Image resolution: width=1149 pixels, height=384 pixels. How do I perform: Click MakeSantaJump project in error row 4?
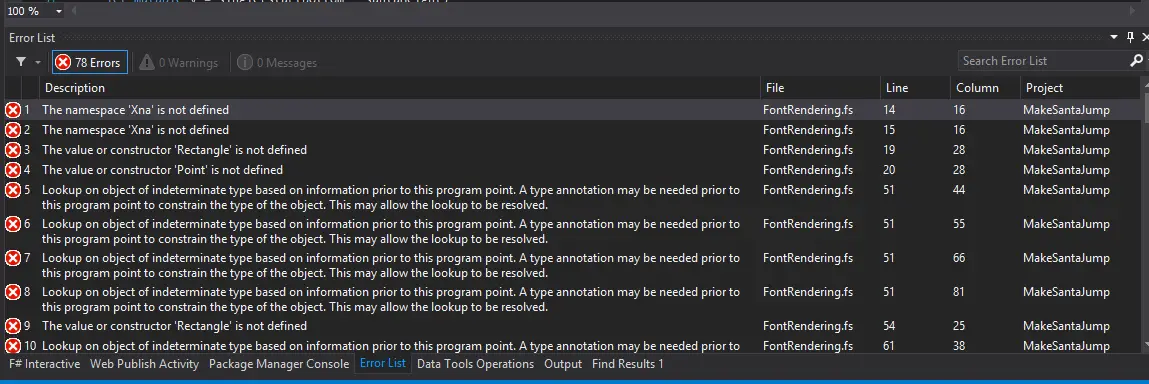click(1066, 169)
